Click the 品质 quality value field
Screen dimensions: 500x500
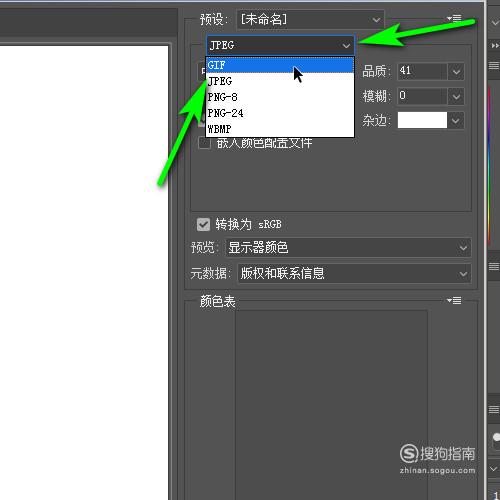pos(422,71)
